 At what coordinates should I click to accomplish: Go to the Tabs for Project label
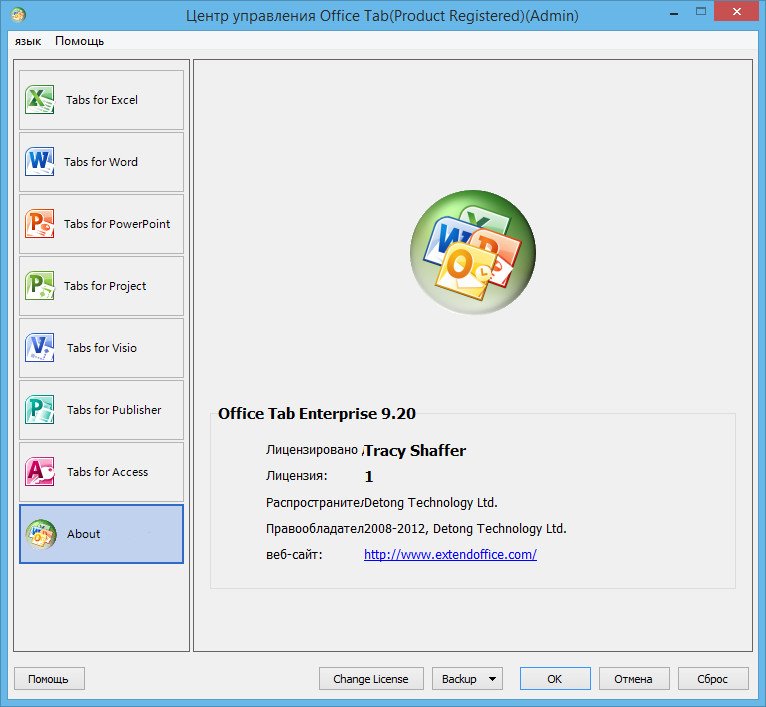click(105, 286)
